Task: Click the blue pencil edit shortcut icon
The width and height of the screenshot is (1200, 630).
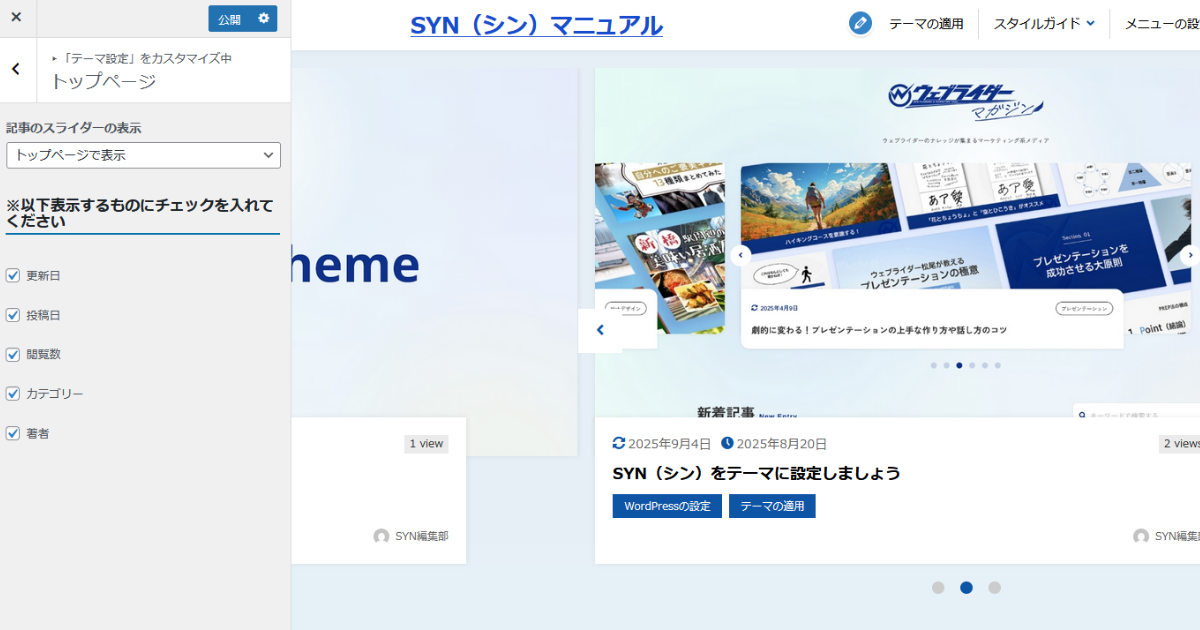Action: coord(860,24)
